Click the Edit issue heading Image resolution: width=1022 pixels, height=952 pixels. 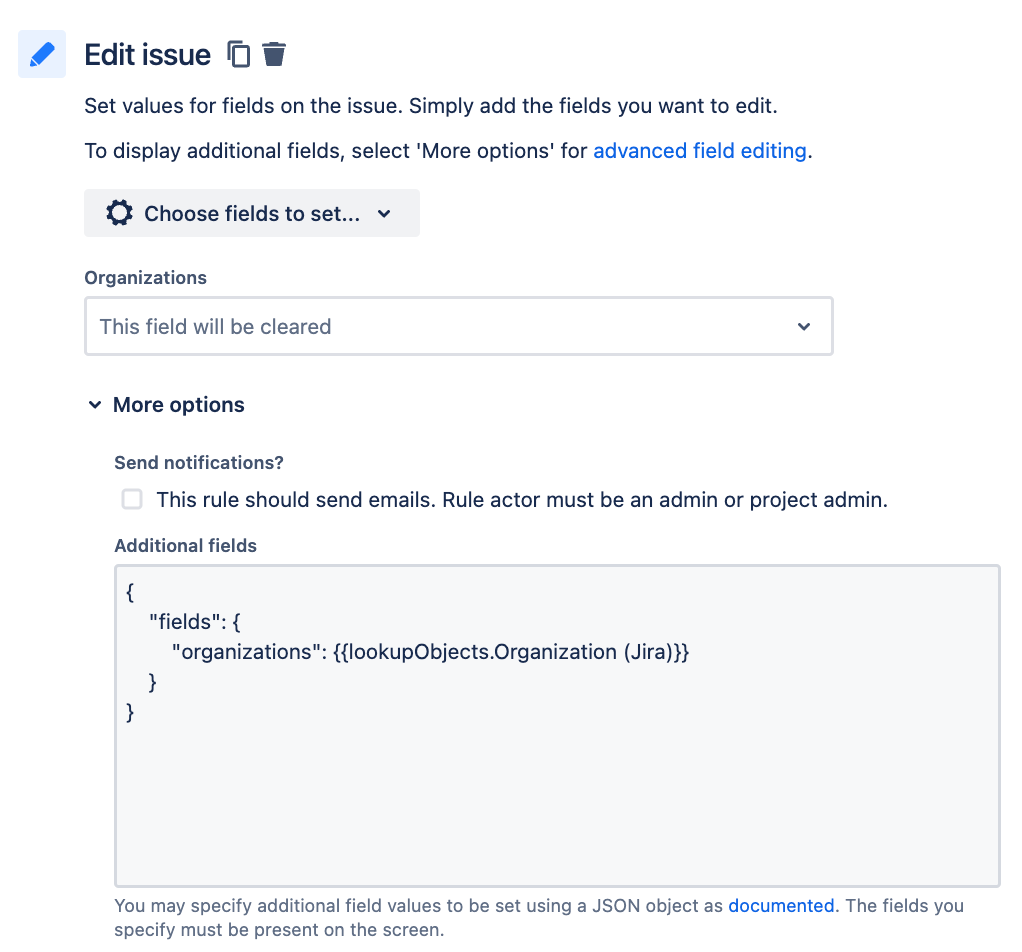coord(147,54)
